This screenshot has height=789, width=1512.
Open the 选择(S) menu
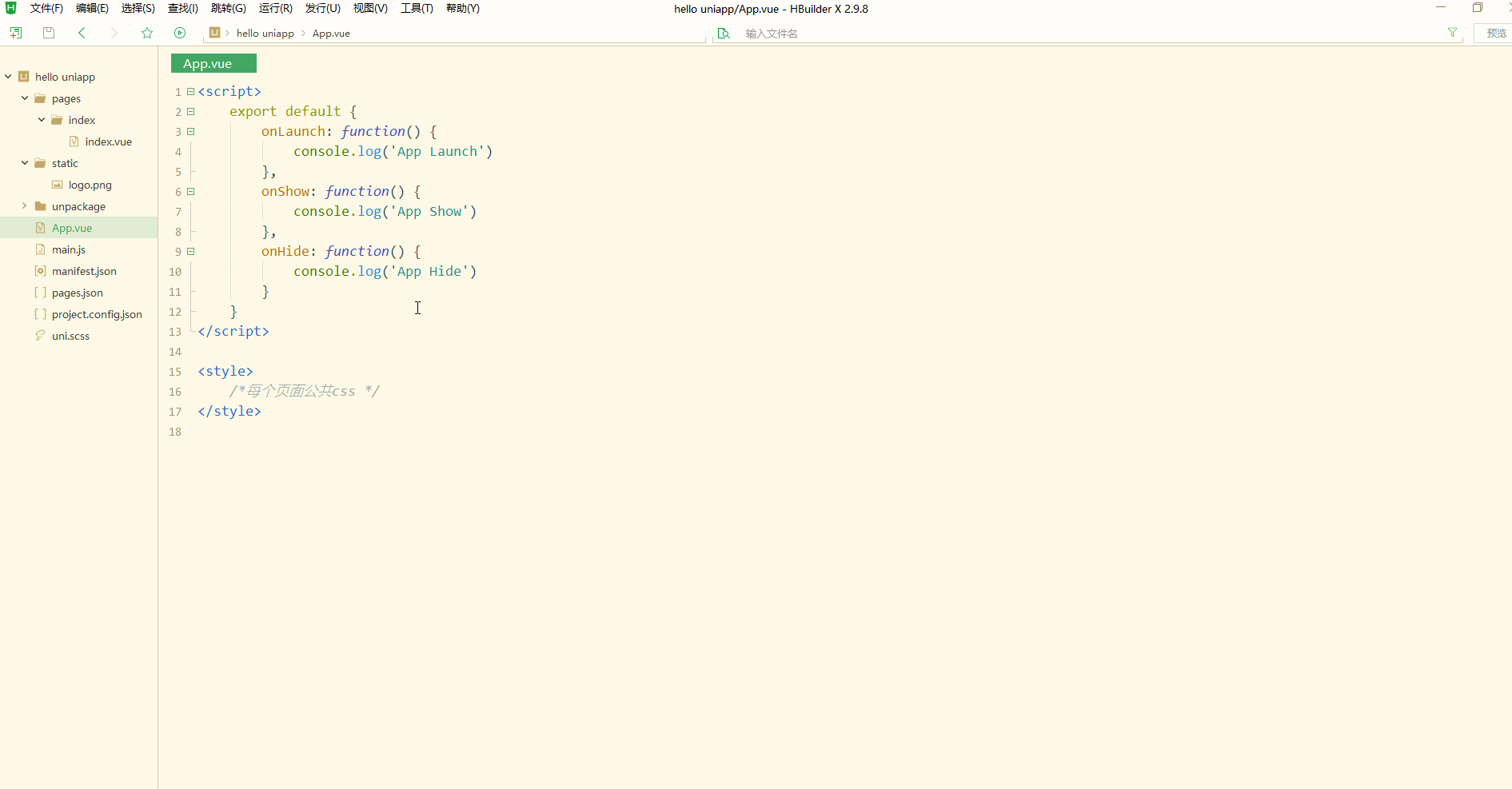(x=138, y=8)
